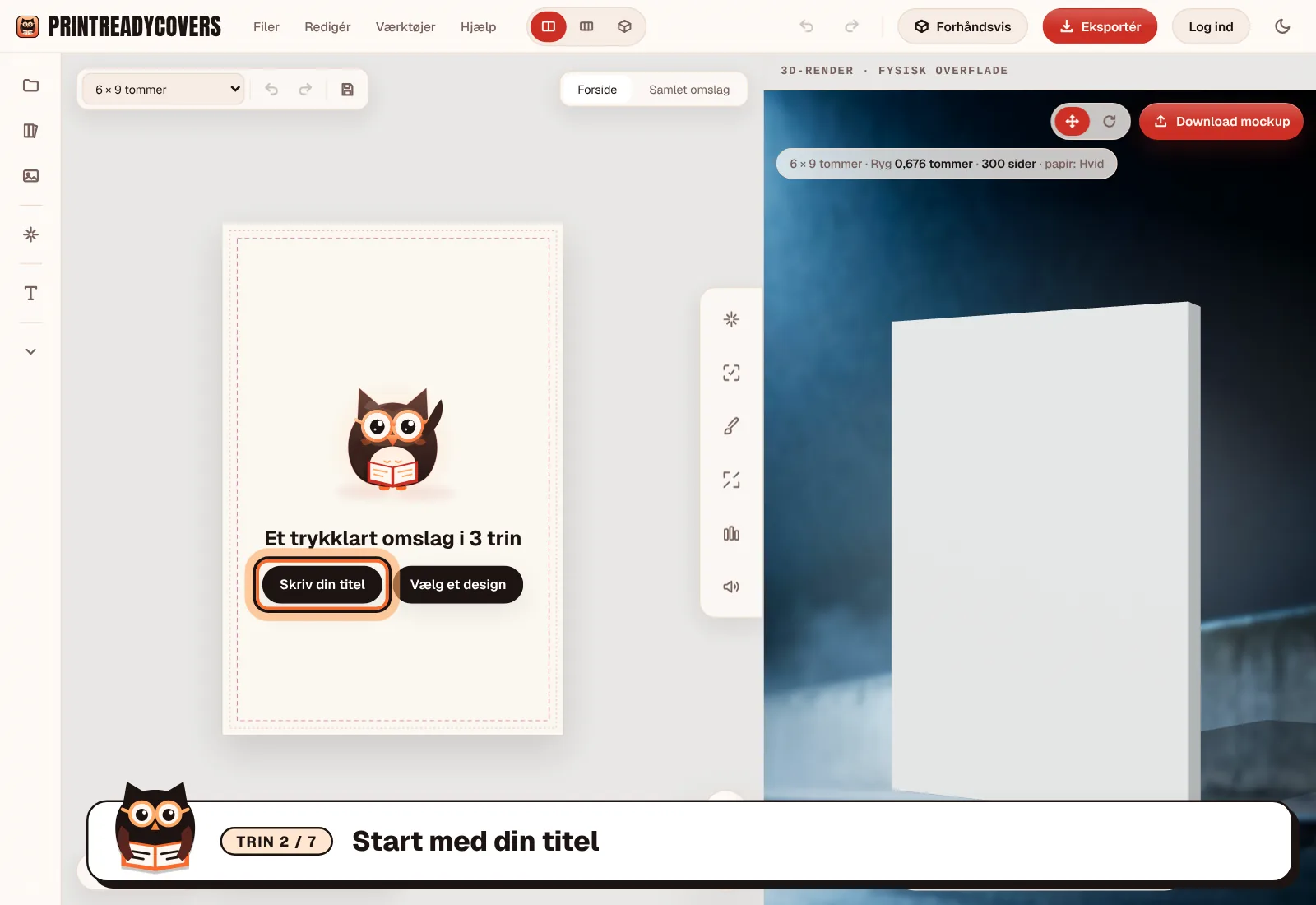This screenshot has width=1316, height=905.
Task: Open the Redigér menu
Action: 327,27
